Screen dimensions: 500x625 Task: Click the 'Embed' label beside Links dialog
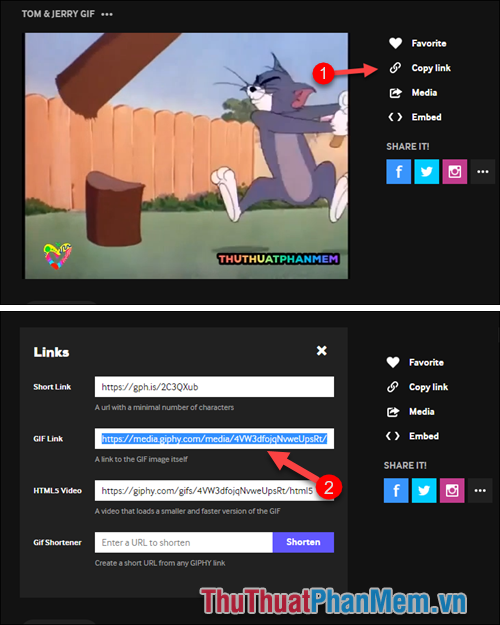[424, 436]
